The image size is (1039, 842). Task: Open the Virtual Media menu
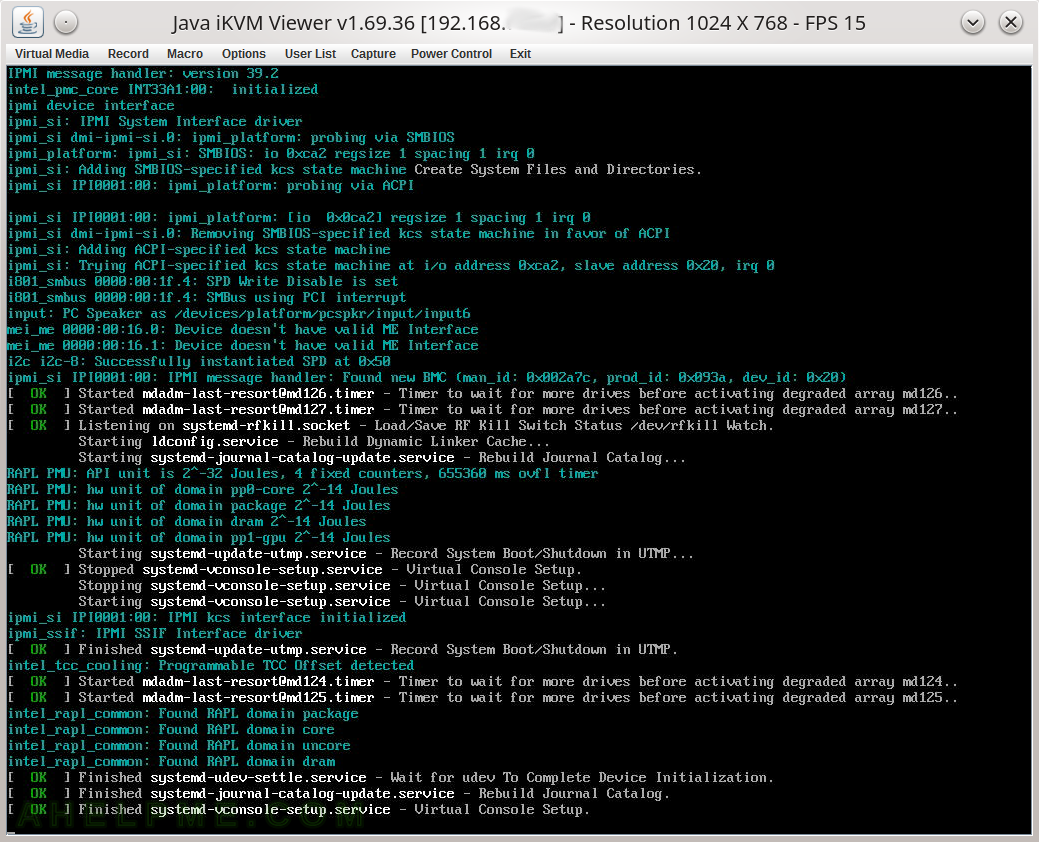[x=52, y=54]
